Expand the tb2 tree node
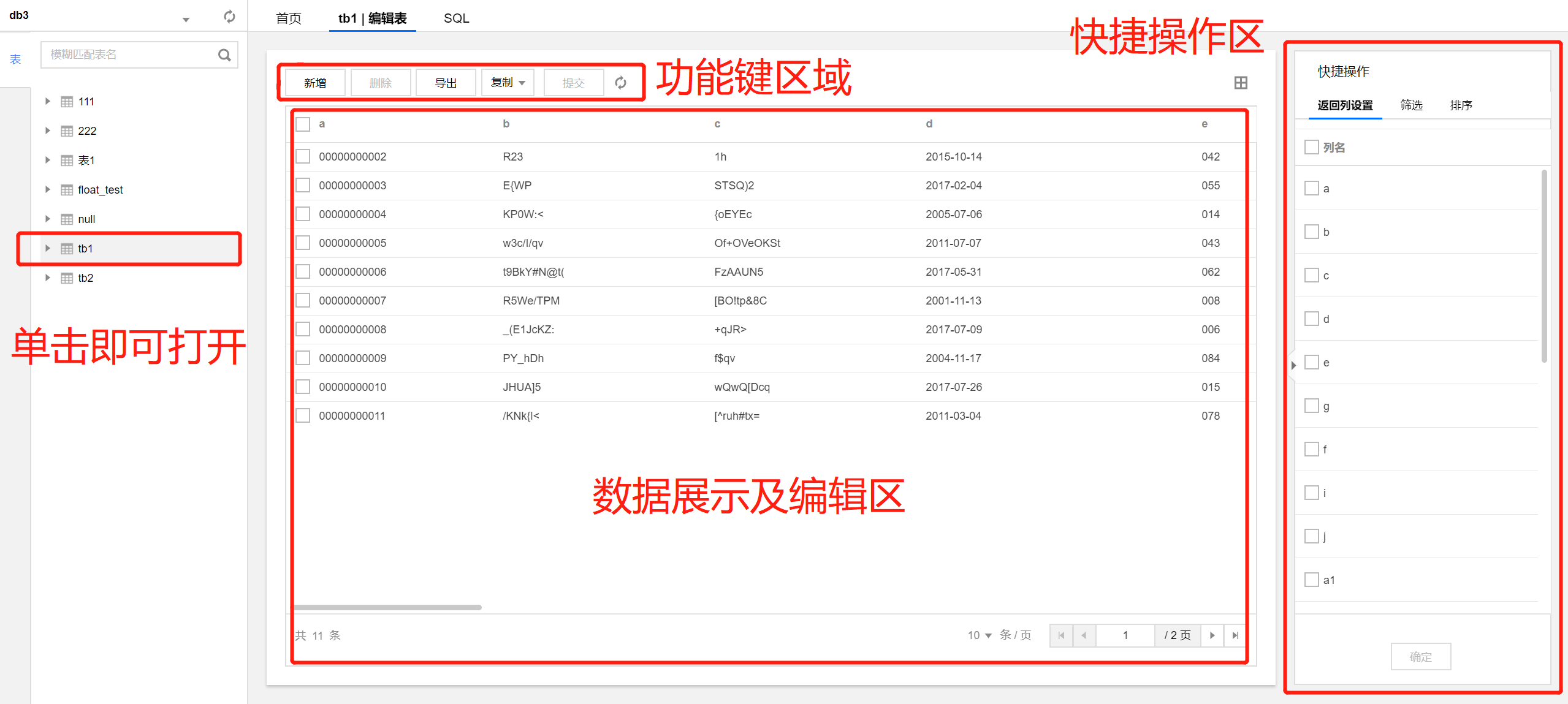Screen dimensions: 1568x704 (47, 278)
